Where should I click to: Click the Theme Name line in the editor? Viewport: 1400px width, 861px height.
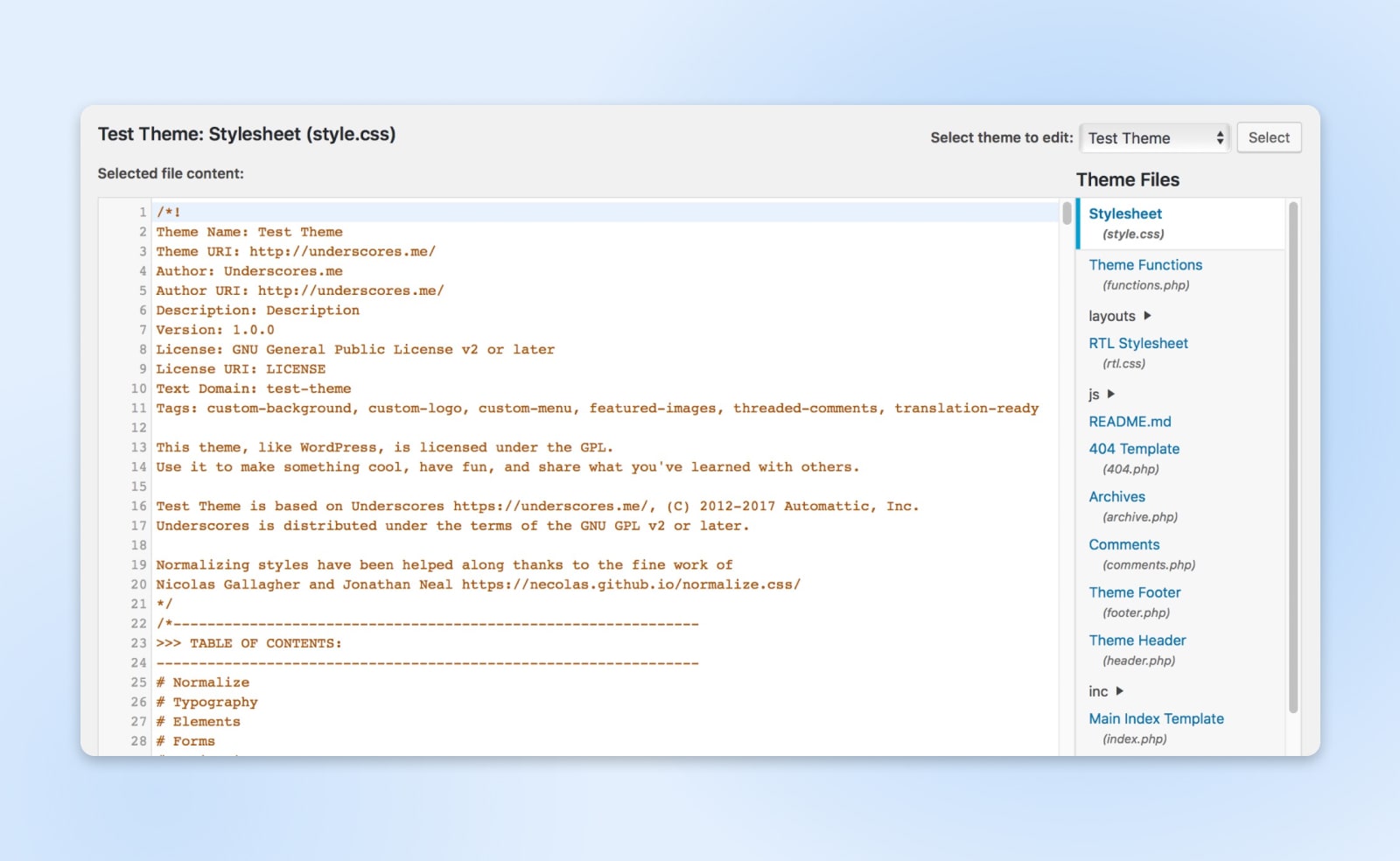249,231
